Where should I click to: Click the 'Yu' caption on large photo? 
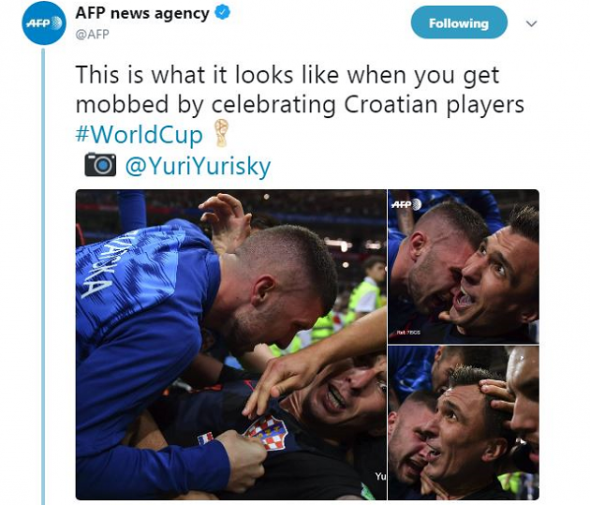coord(380,476)
